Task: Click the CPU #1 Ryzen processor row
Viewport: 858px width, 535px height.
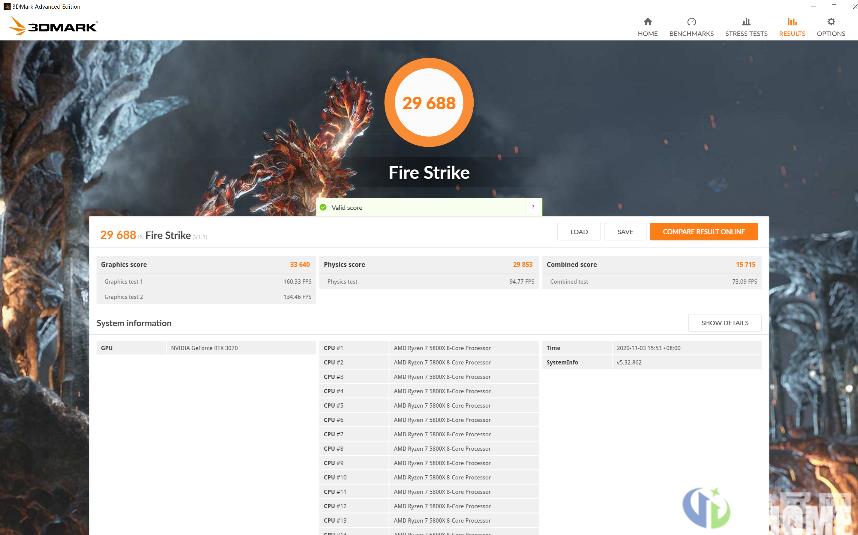Action: pos(428,348)
